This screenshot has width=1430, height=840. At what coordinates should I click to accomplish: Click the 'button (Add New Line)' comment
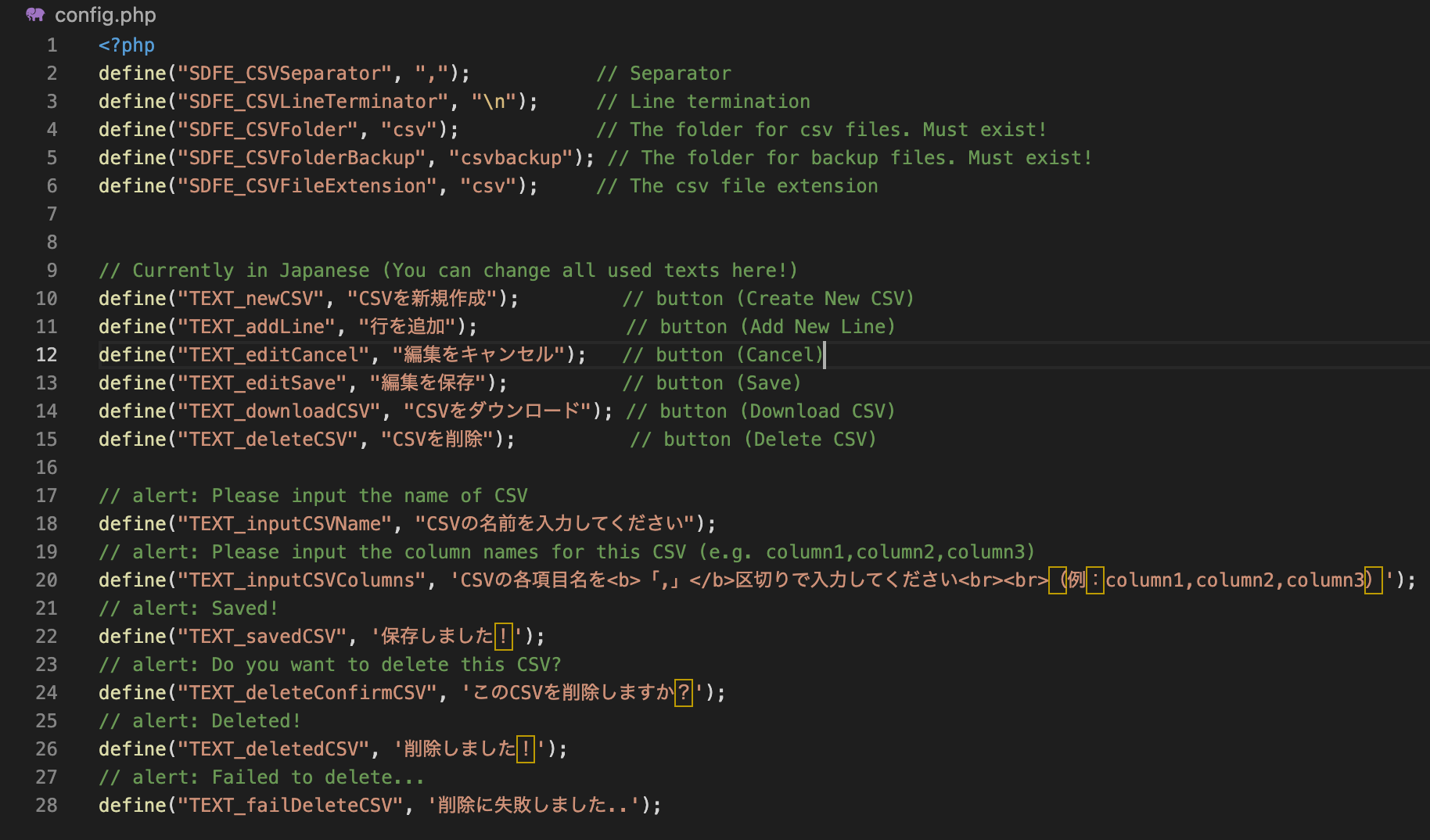point(760,327)
